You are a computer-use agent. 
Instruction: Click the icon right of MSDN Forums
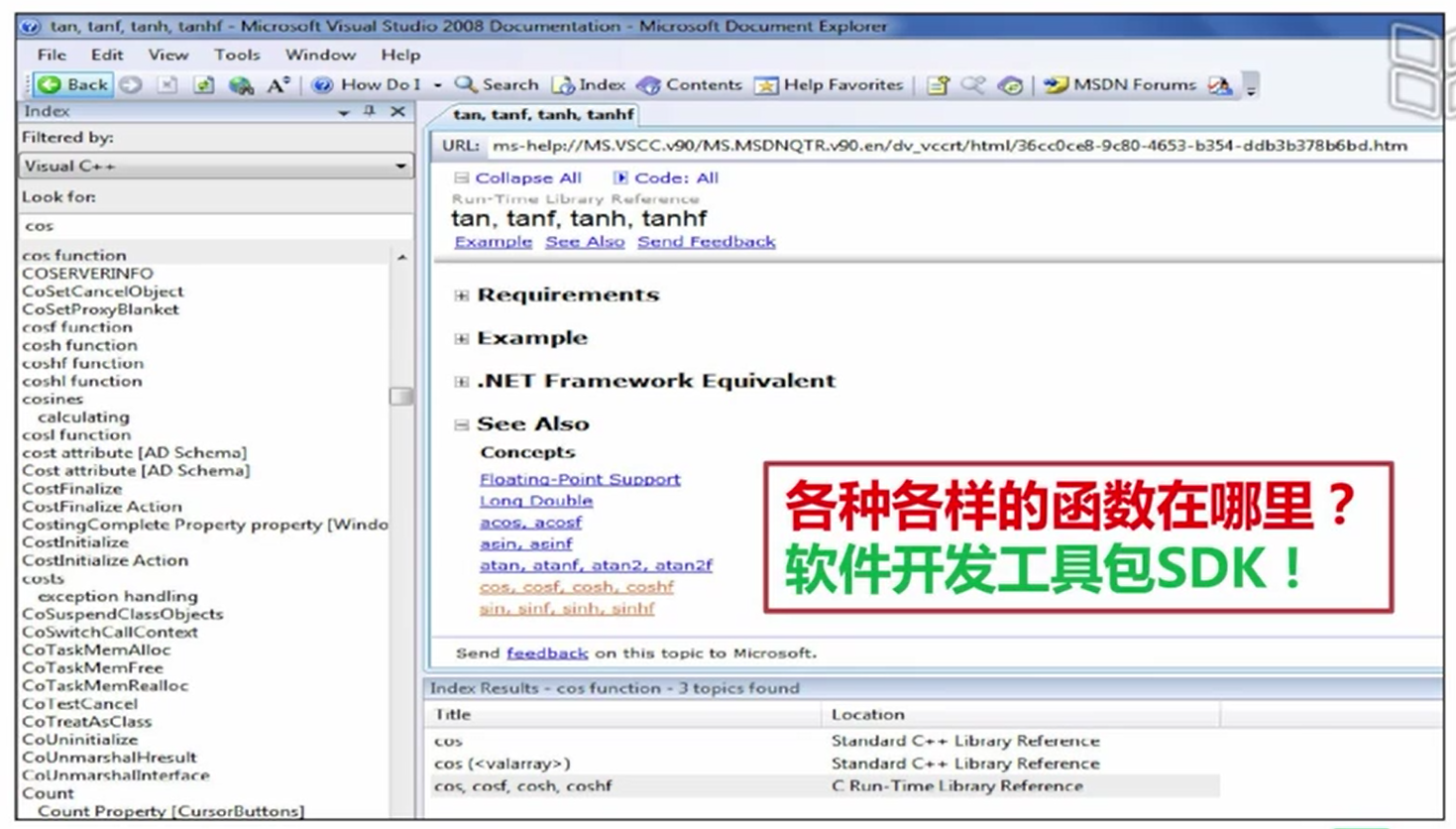(1220, 85)
